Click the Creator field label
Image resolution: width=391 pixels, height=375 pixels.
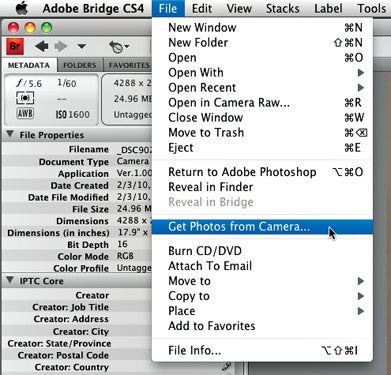coord(92,295)
